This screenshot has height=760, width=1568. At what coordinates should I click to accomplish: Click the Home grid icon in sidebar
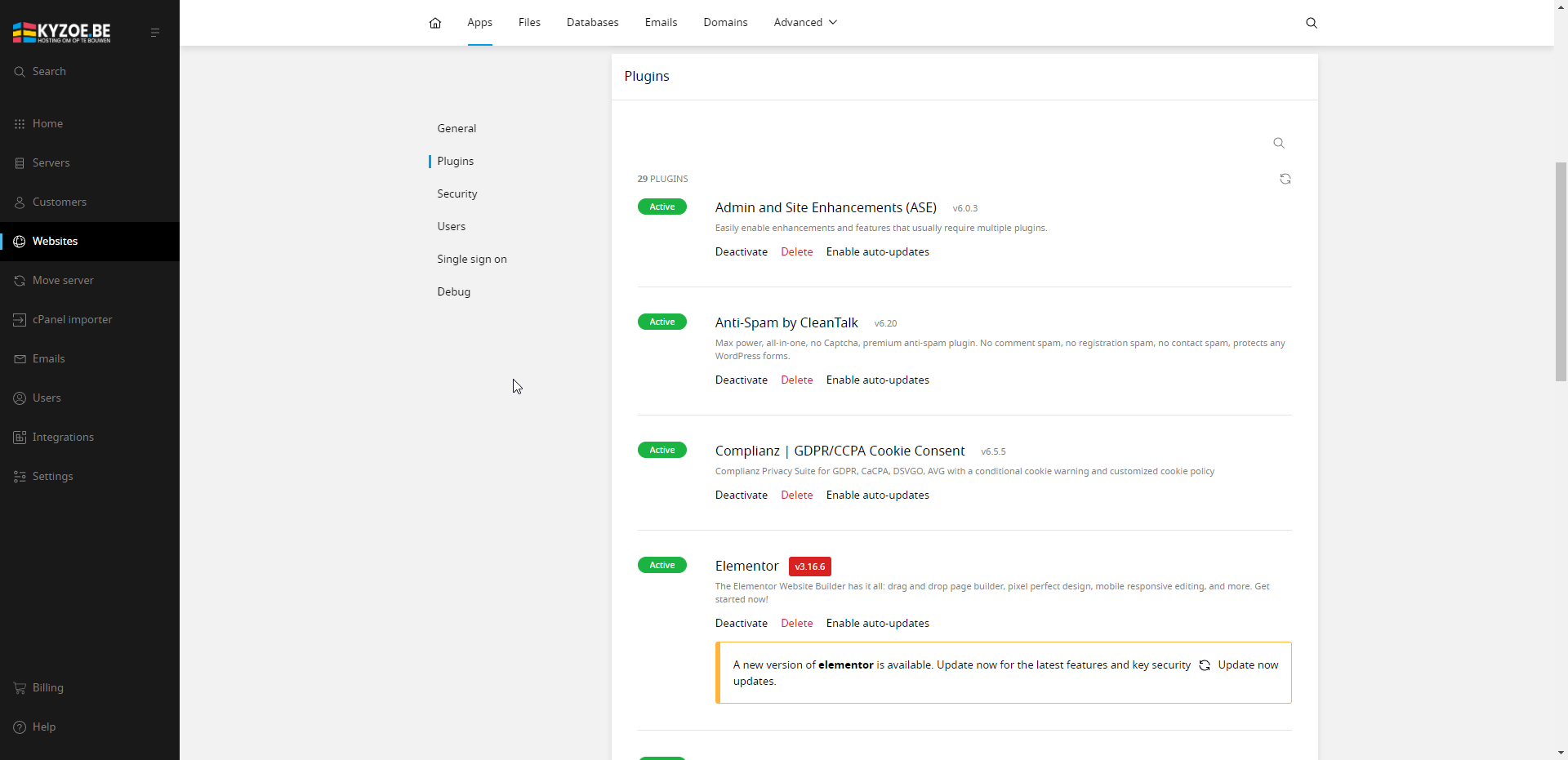20,124
